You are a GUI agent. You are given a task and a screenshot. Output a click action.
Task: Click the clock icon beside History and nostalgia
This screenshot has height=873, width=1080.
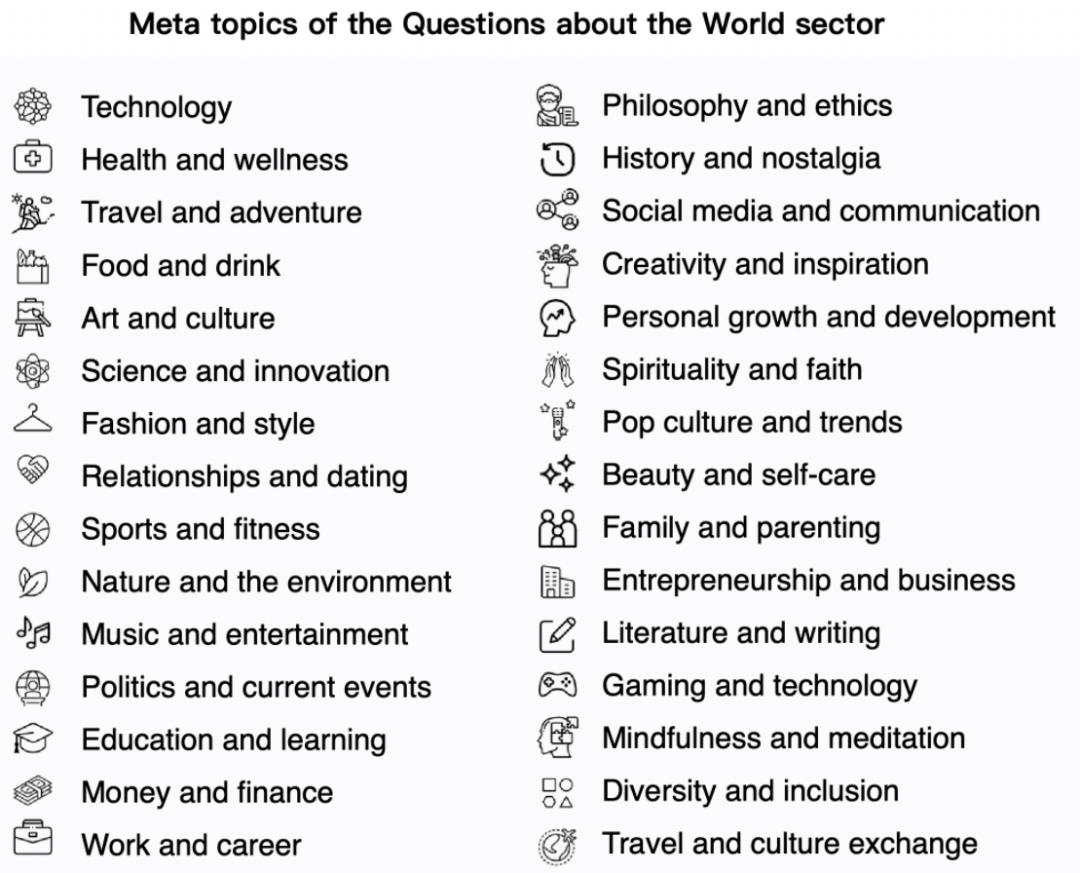click(557, 158)
